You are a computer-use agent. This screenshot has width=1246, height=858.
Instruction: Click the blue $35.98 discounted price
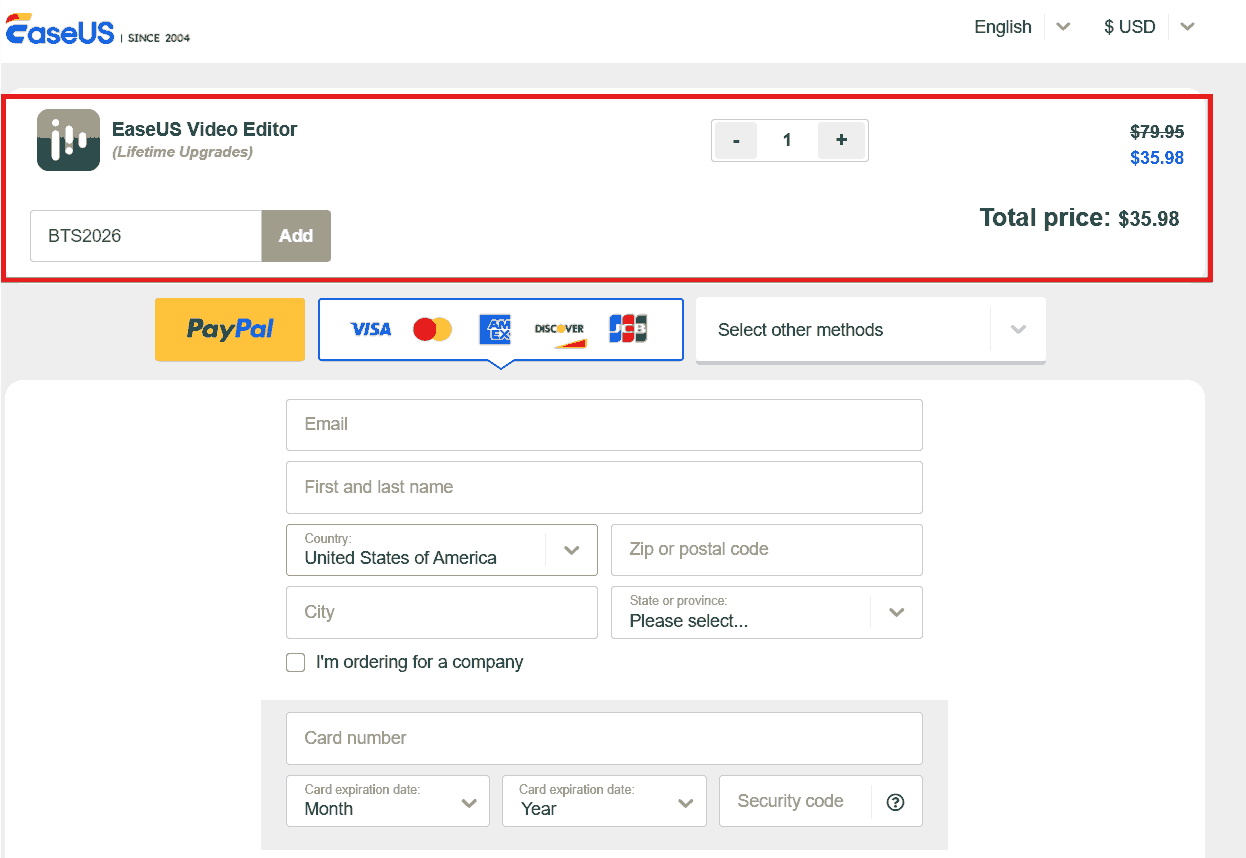pos(1157,158)
